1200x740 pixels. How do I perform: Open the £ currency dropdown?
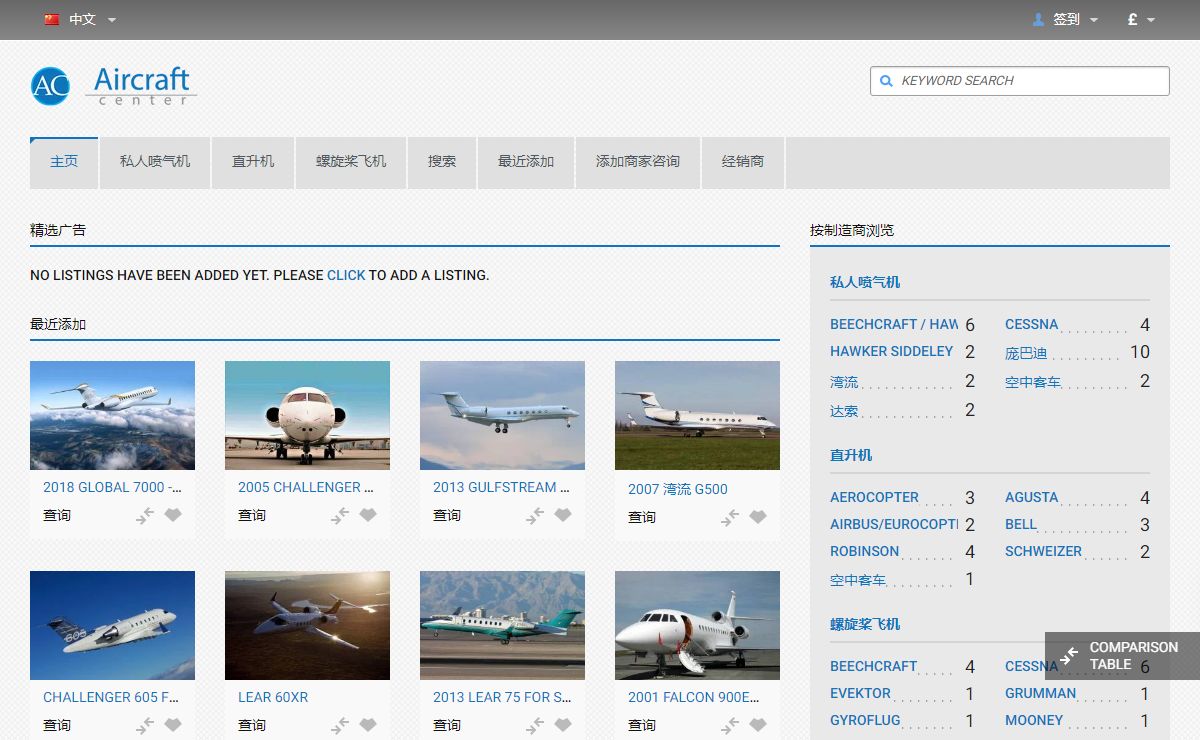tap(1141, 19)
